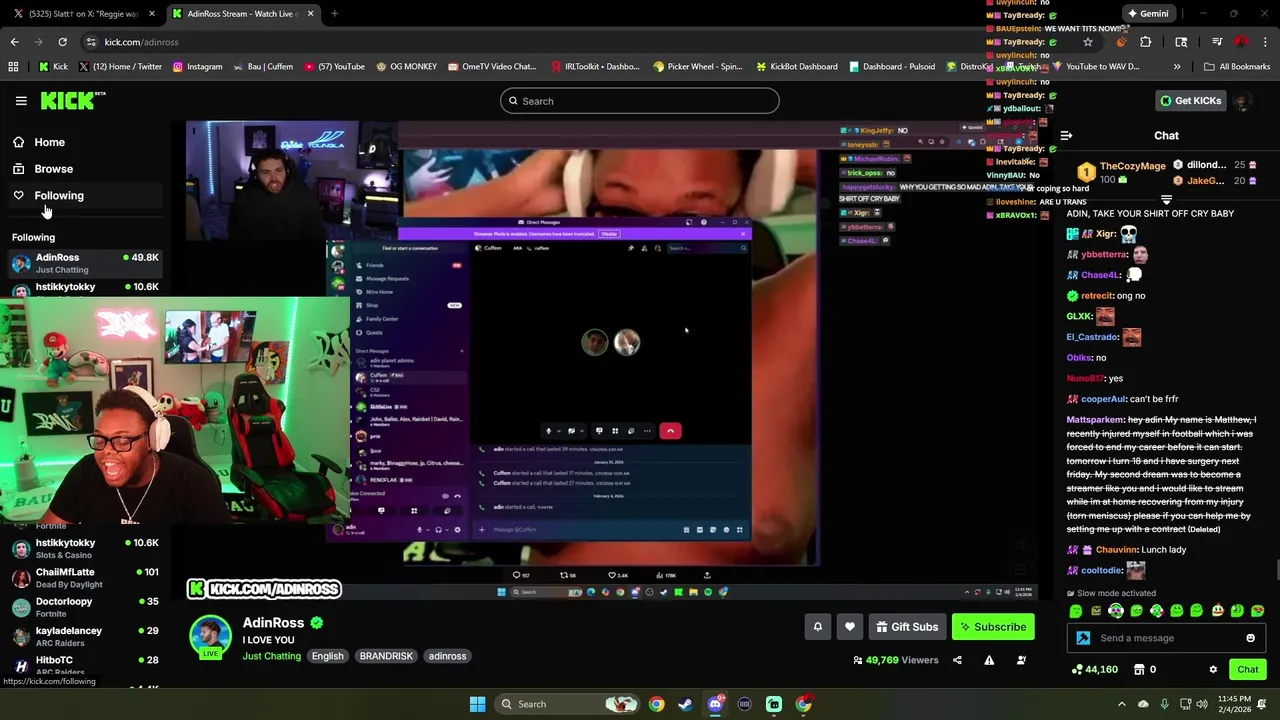Open volume control in system tray

1202,704
